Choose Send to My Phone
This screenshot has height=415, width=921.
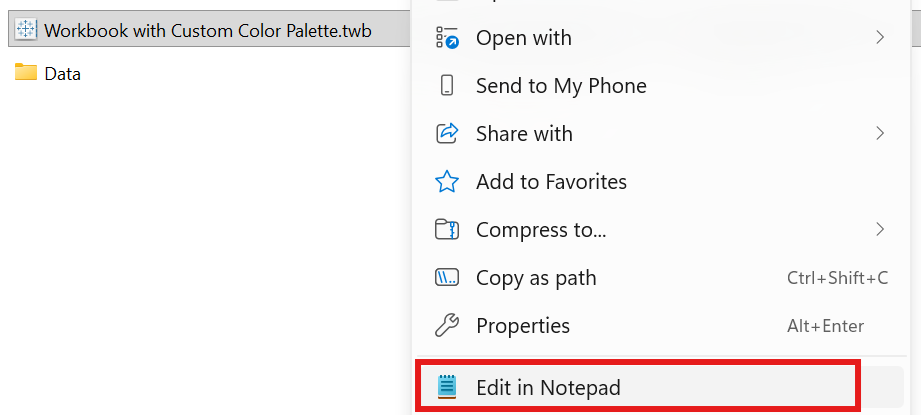561,86
